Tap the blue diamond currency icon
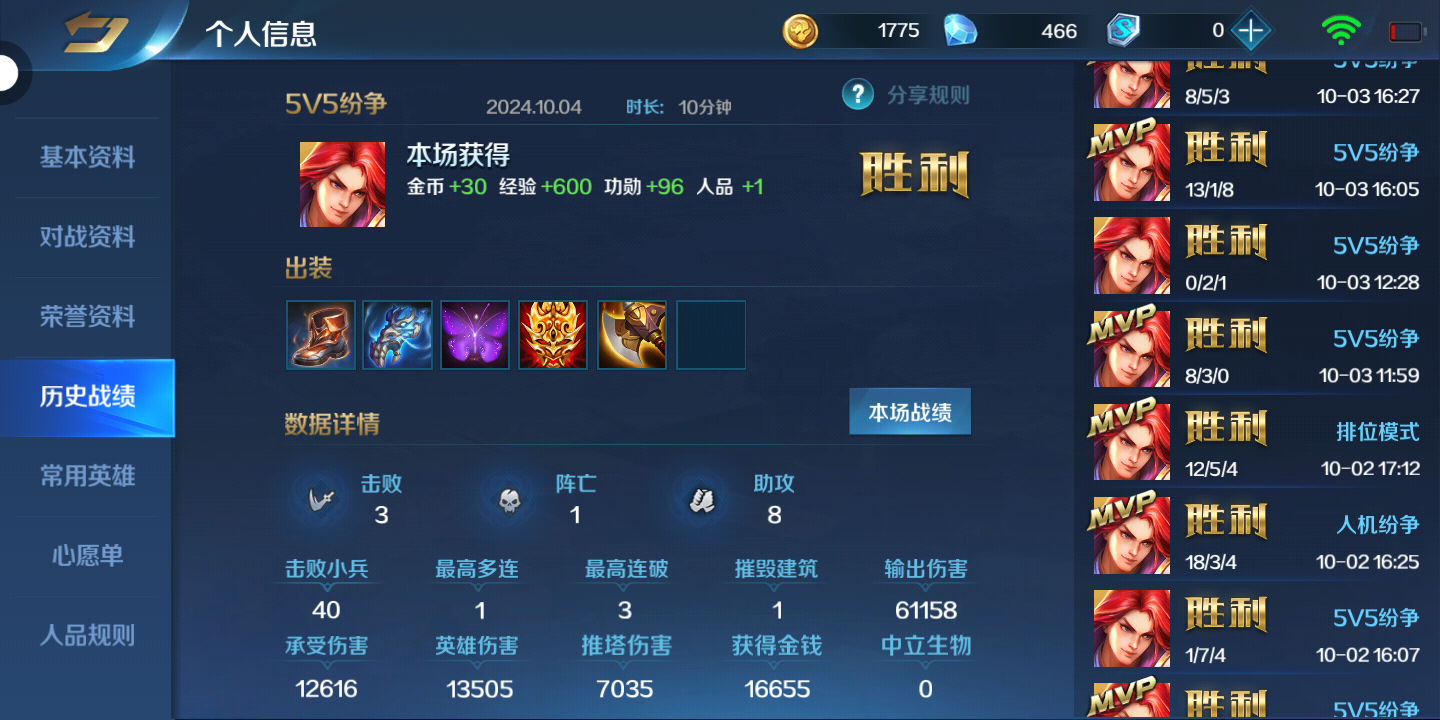1440x720 pixels. point(960,31)
